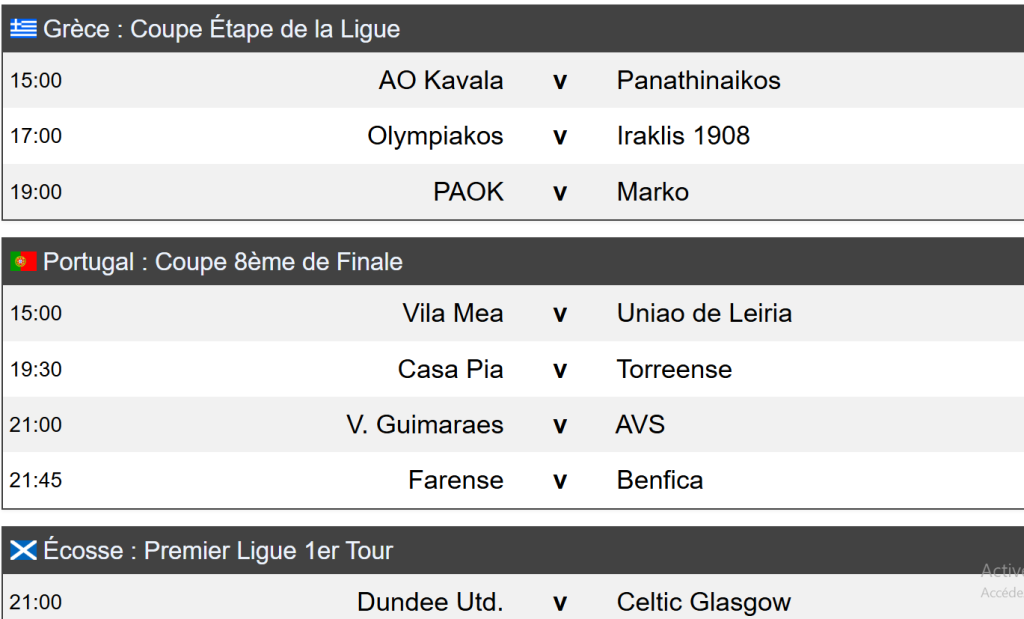The width and height of the screenshot is (1024, 619).
Task: Click V. Guimaraes team name
Action: click(425, 425)
